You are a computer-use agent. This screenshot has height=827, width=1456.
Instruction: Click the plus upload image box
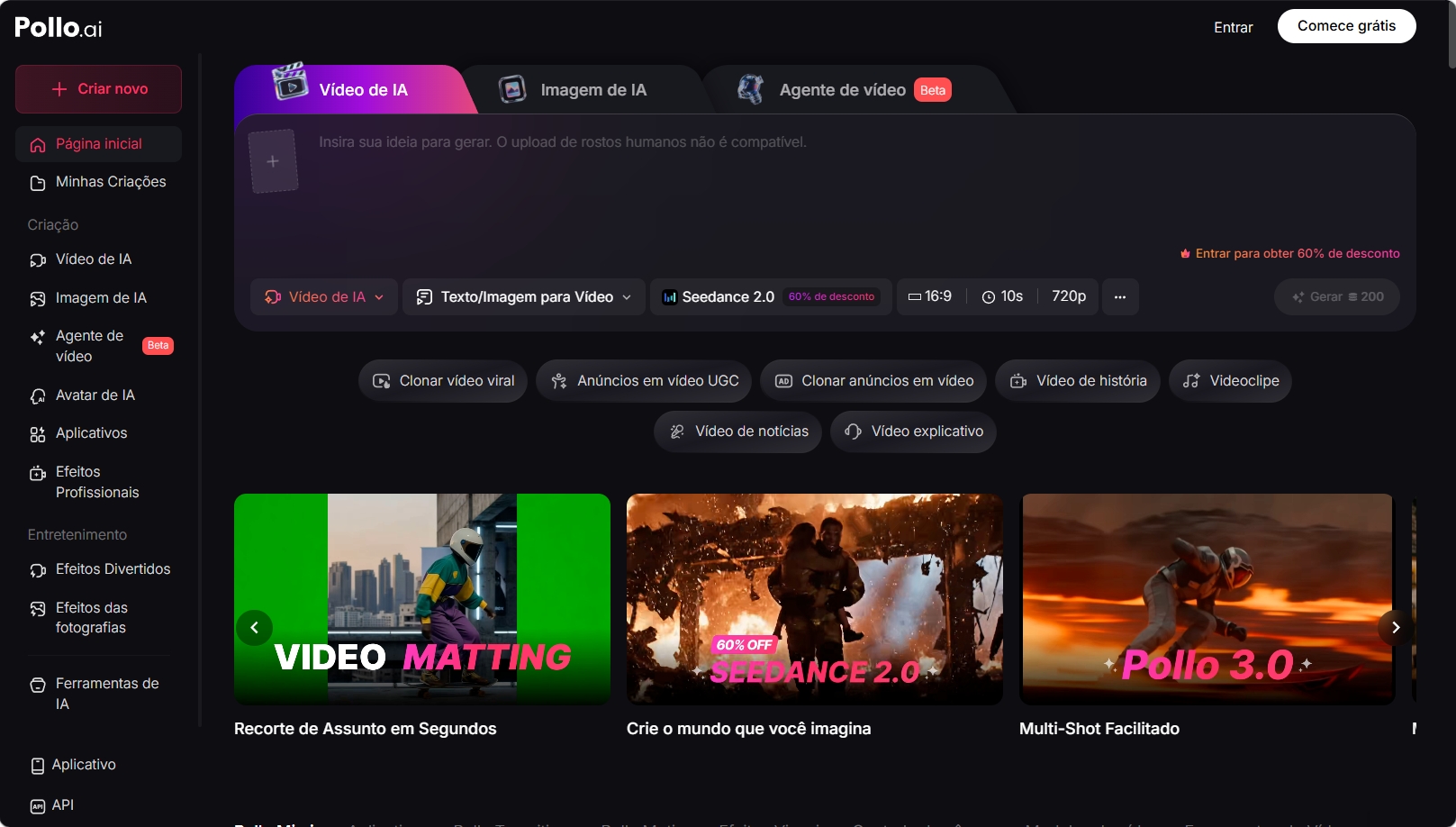click(273, 161)
